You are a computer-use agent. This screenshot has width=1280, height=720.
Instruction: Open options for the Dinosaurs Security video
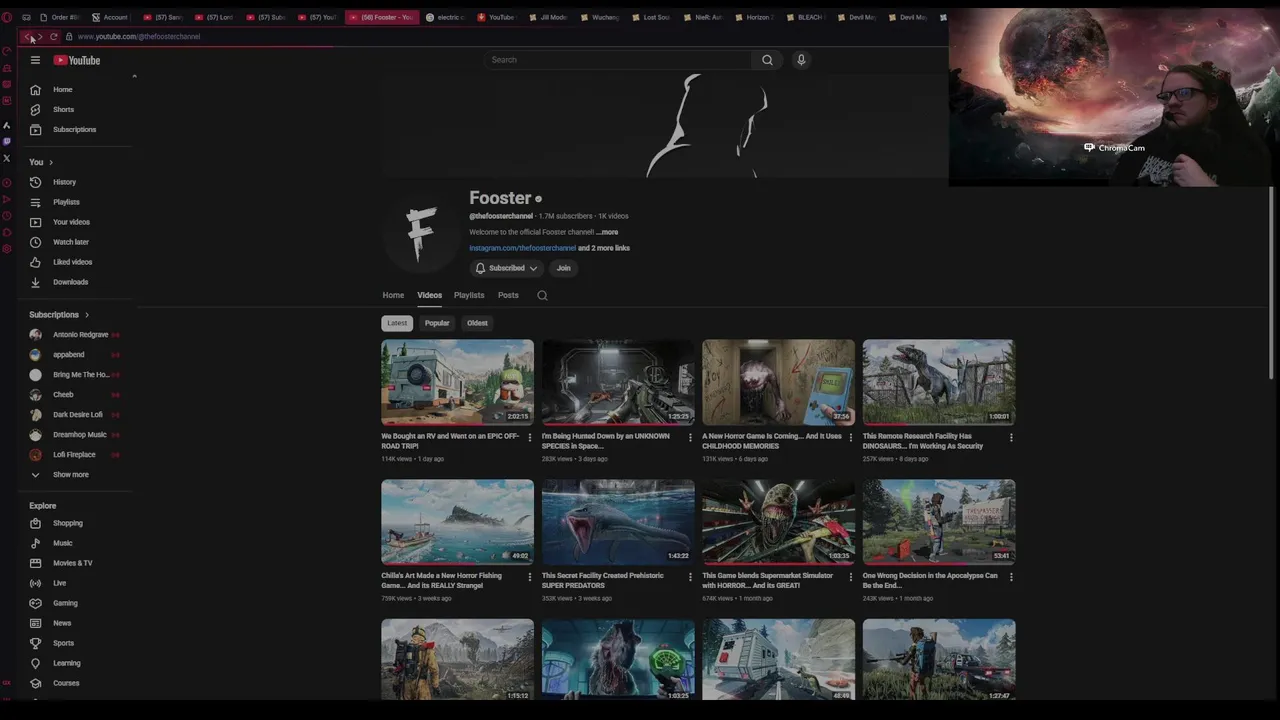point(1011,437)
